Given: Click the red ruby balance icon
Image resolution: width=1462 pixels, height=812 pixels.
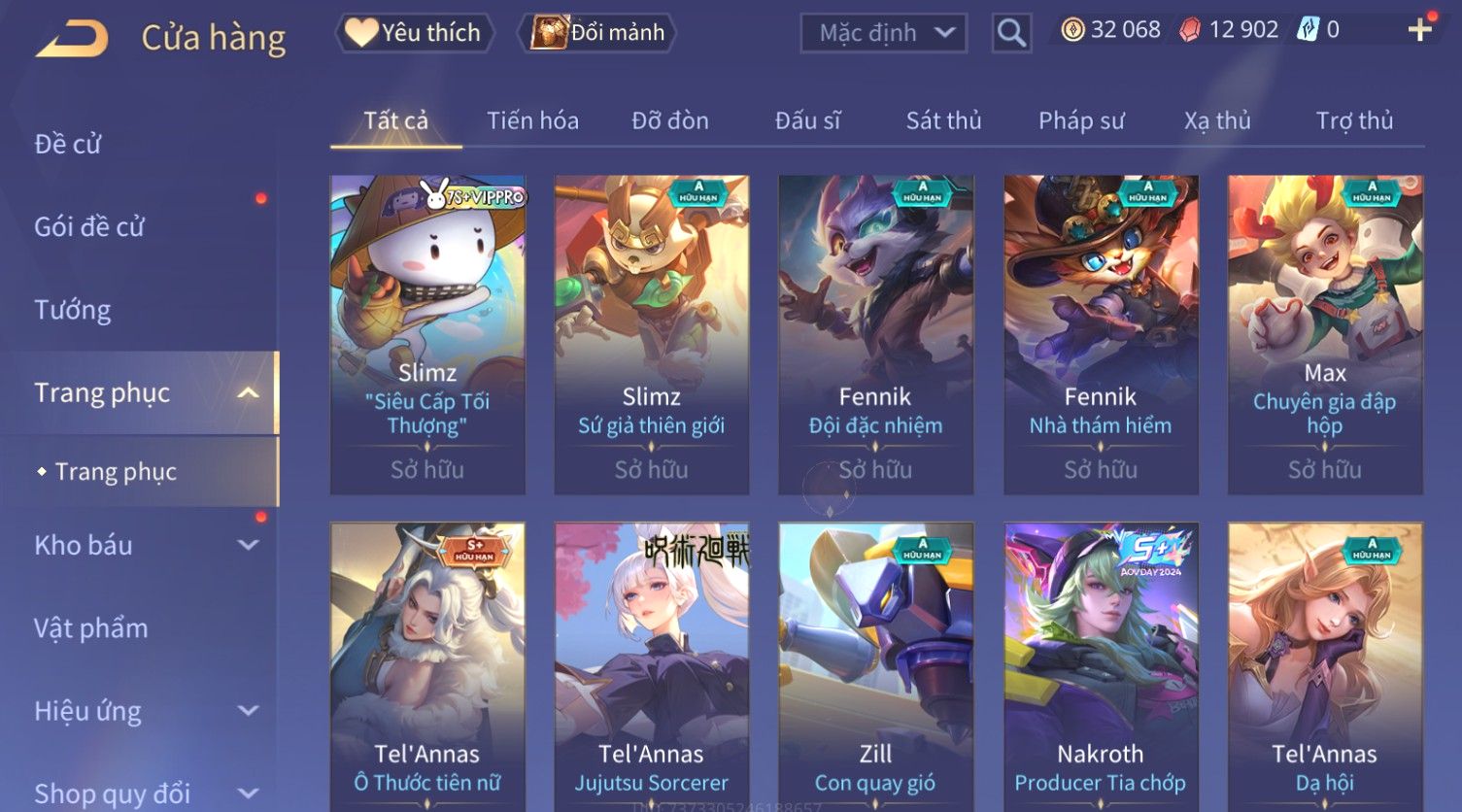Looking at the screenshot, I should click(x=1190, y=31).
